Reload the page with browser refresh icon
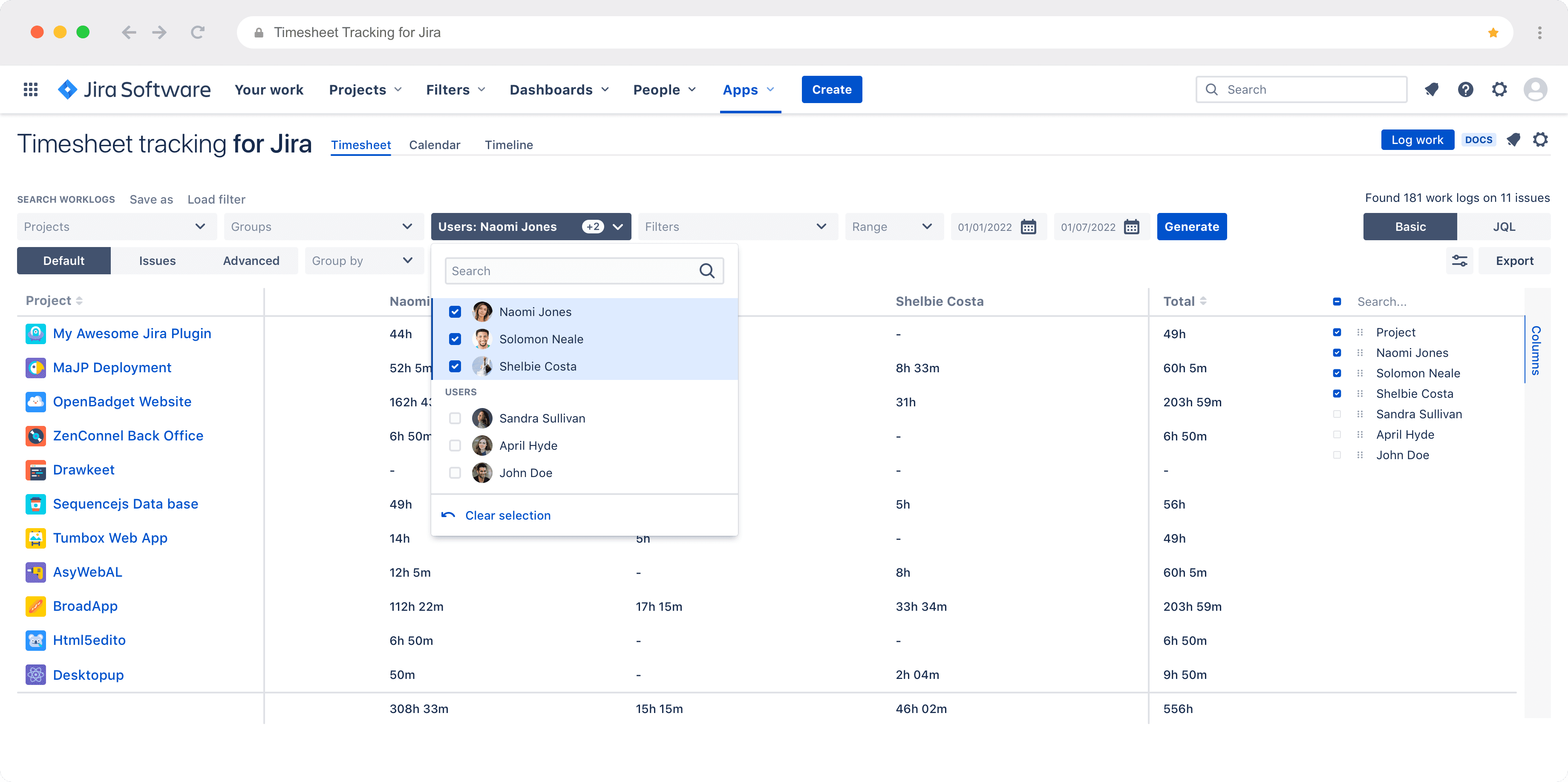The width and height of the screenshot is (1568, 782). (197, 32)
